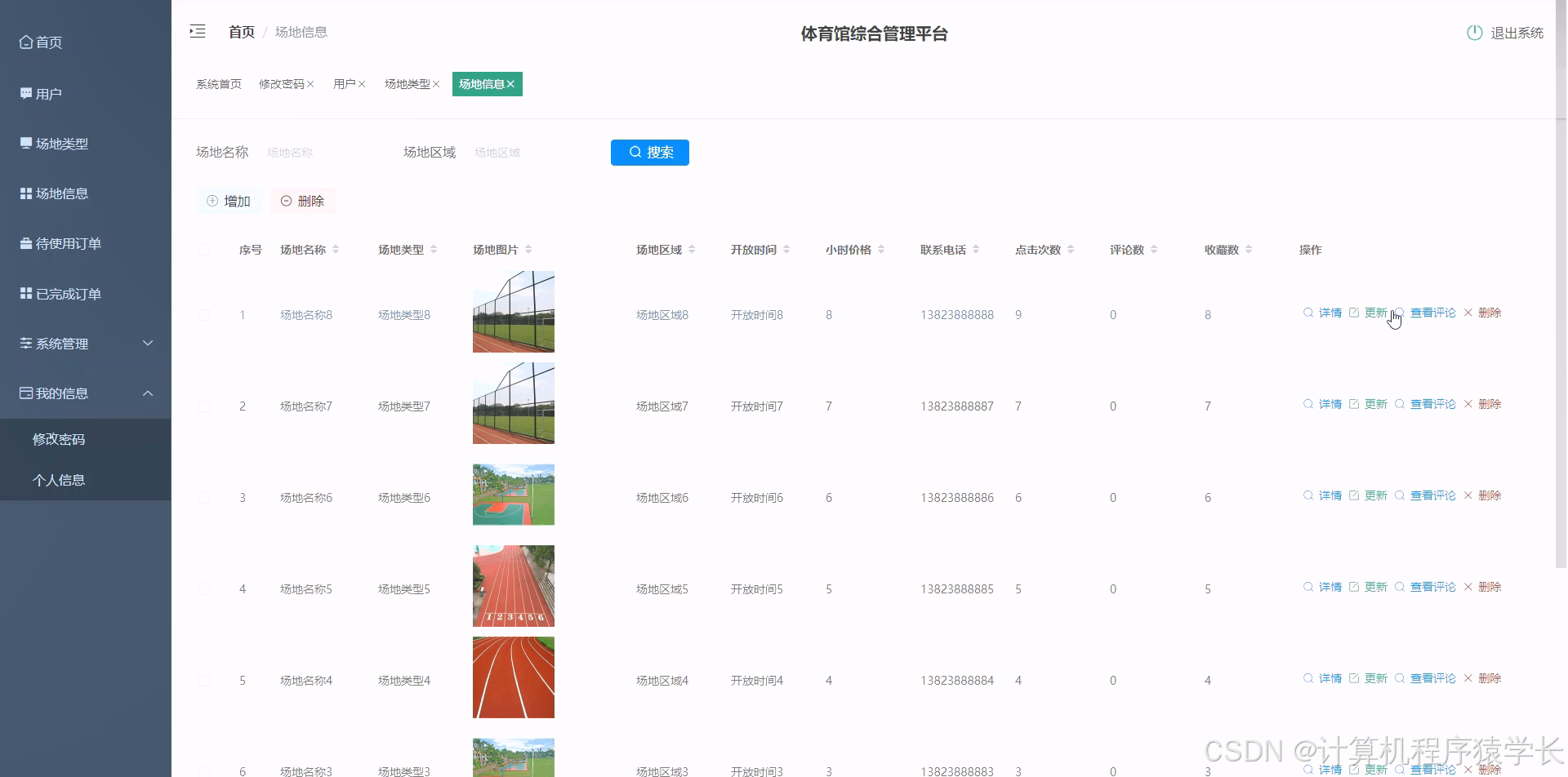1568x777 pixels.
Task: Sort table by 点击次数 column arrows
Action: click(1071, 250)
